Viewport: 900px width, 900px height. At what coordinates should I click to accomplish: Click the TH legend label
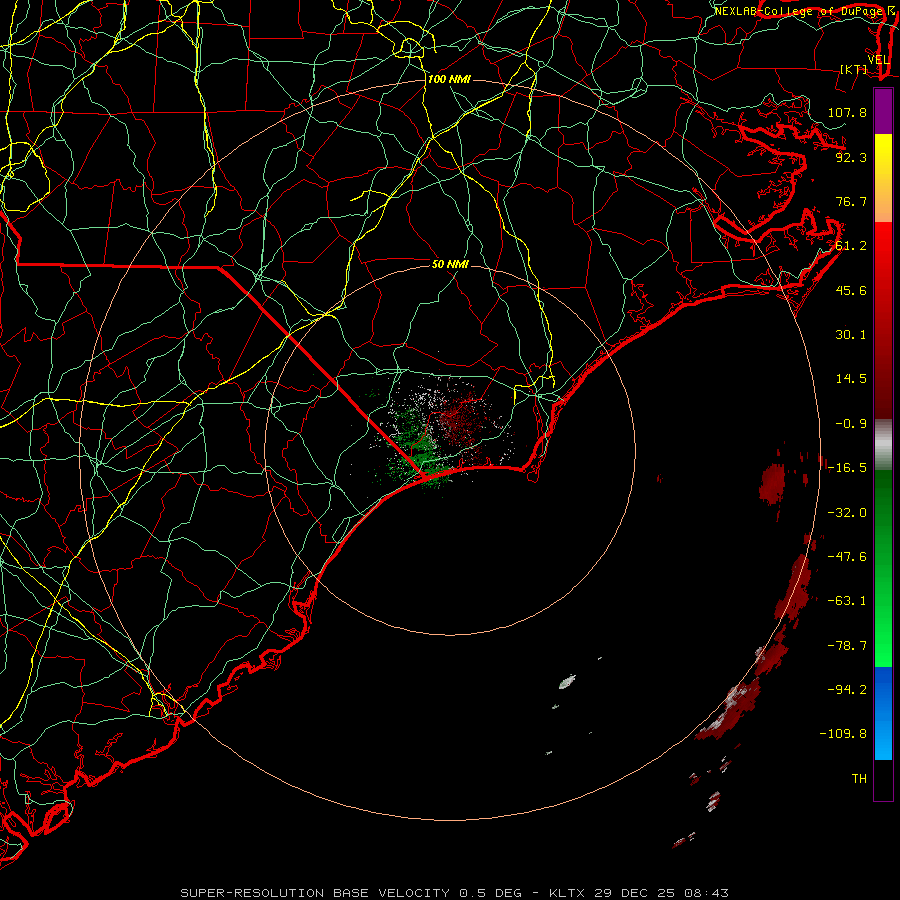pyautogui.click(x=859, y=779)
